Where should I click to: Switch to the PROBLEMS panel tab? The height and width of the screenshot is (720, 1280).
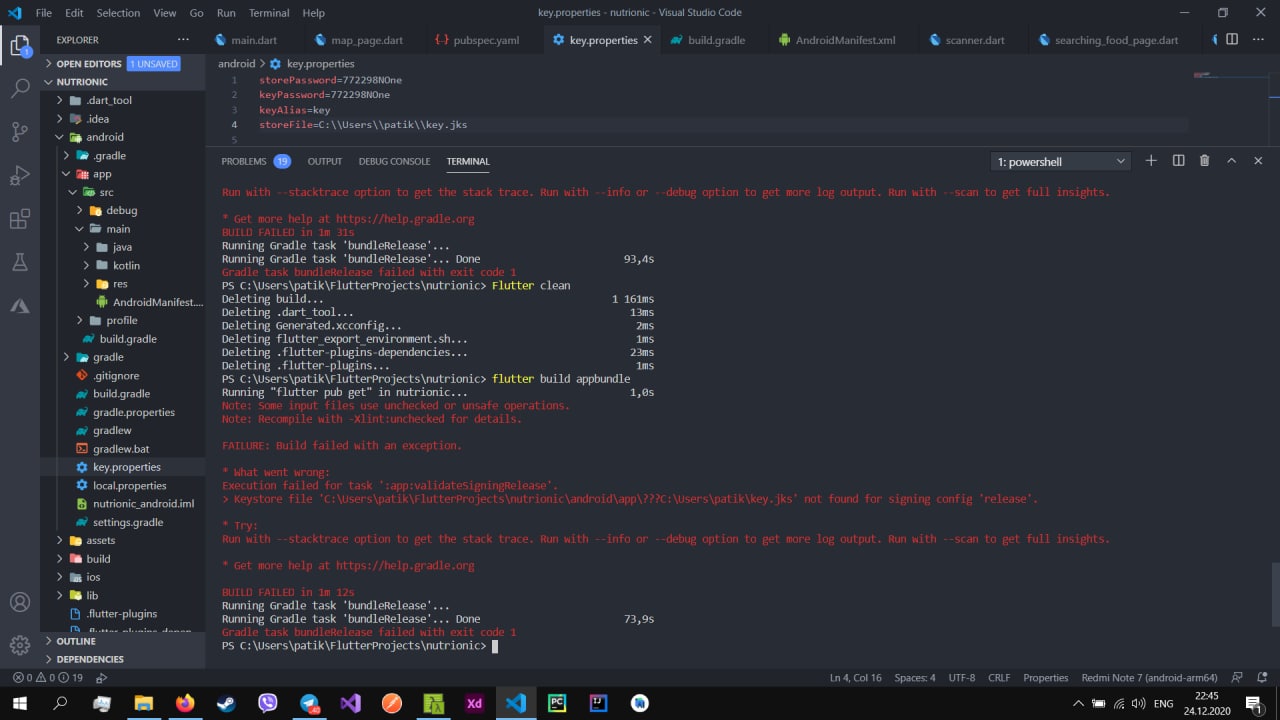(255, 161)
